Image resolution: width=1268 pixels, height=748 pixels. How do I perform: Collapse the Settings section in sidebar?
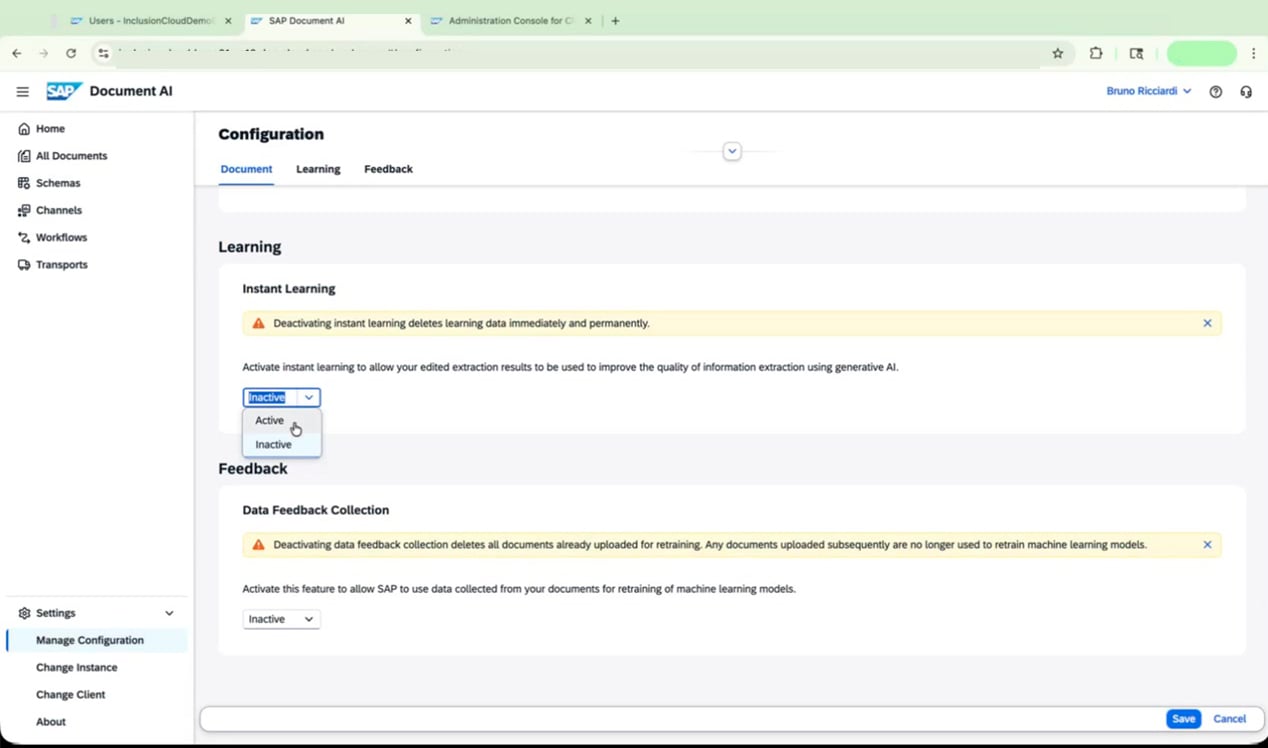coord(169,613)
